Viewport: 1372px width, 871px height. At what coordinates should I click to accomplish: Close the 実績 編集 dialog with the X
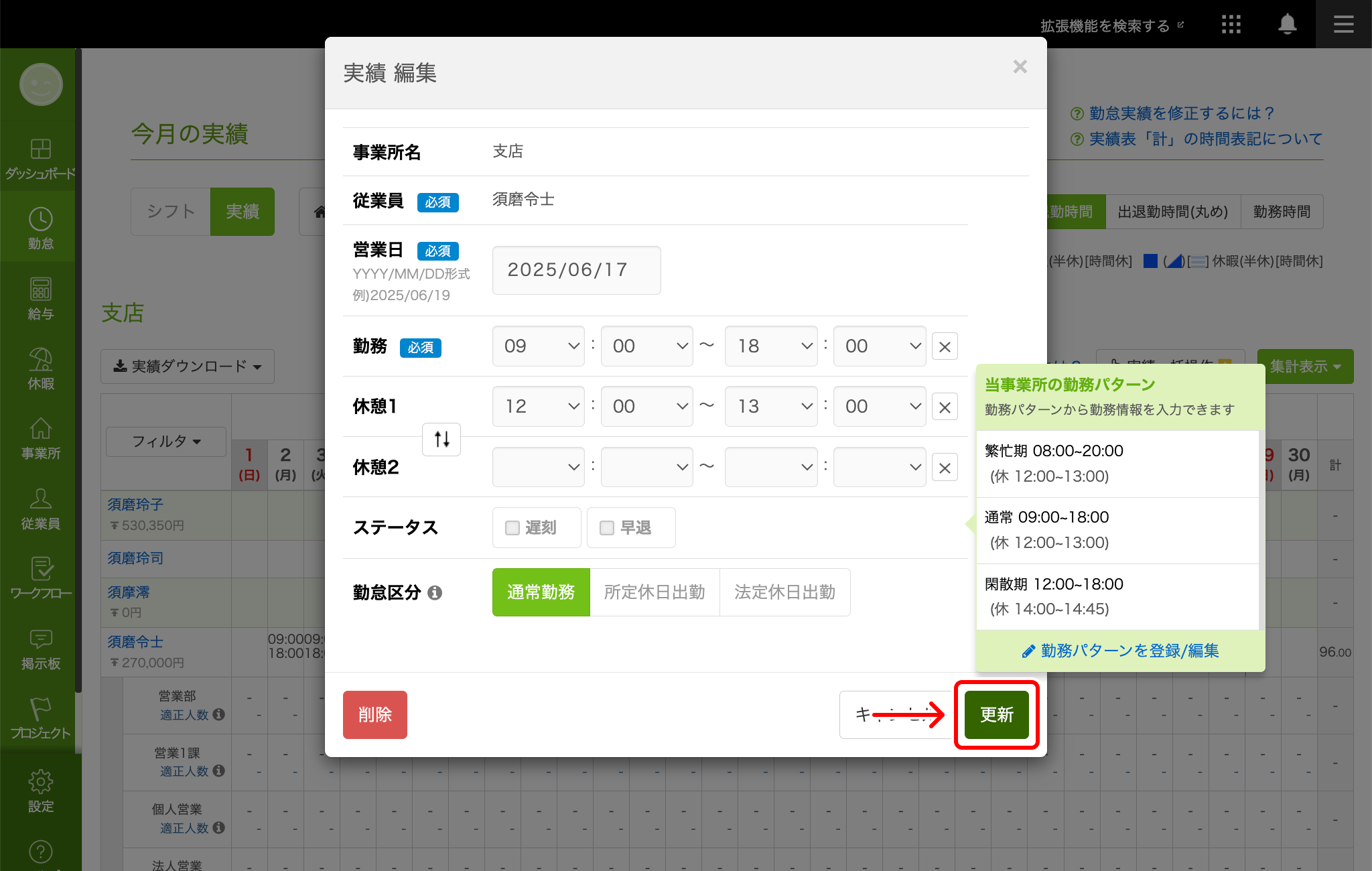pyautogui.click(x=1020, y=67)
